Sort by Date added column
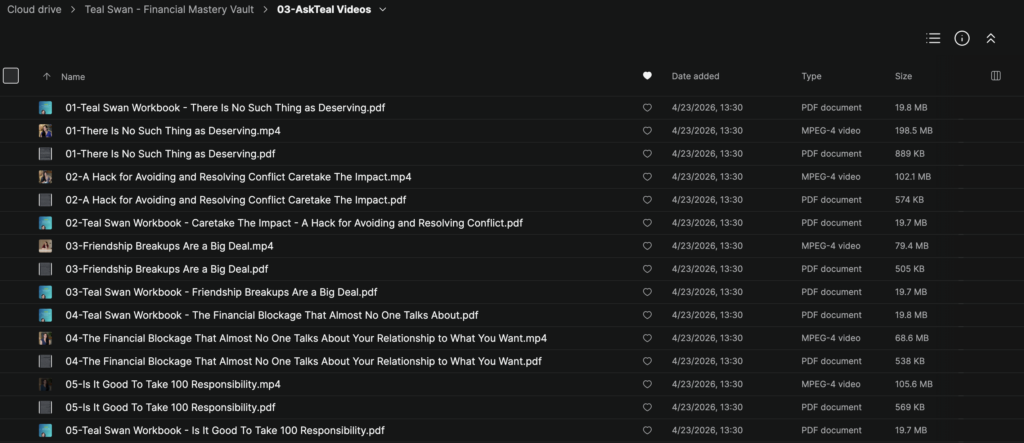 tap(696, 76)
